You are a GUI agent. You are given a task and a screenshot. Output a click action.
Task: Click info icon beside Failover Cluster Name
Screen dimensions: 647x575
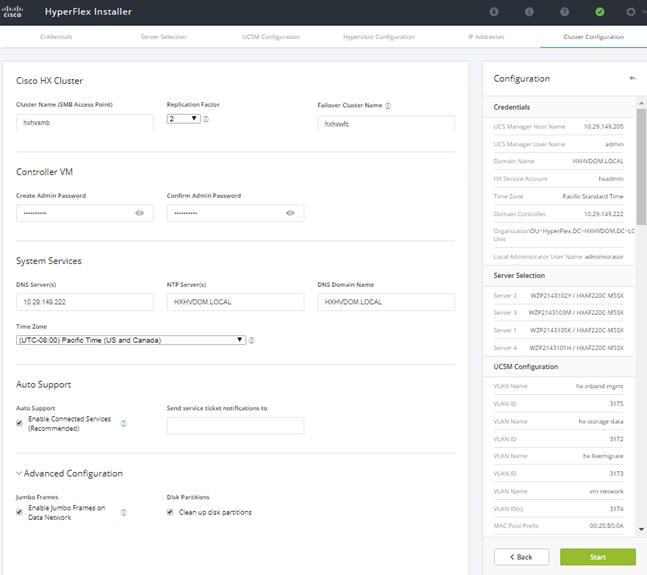point(388,106)
